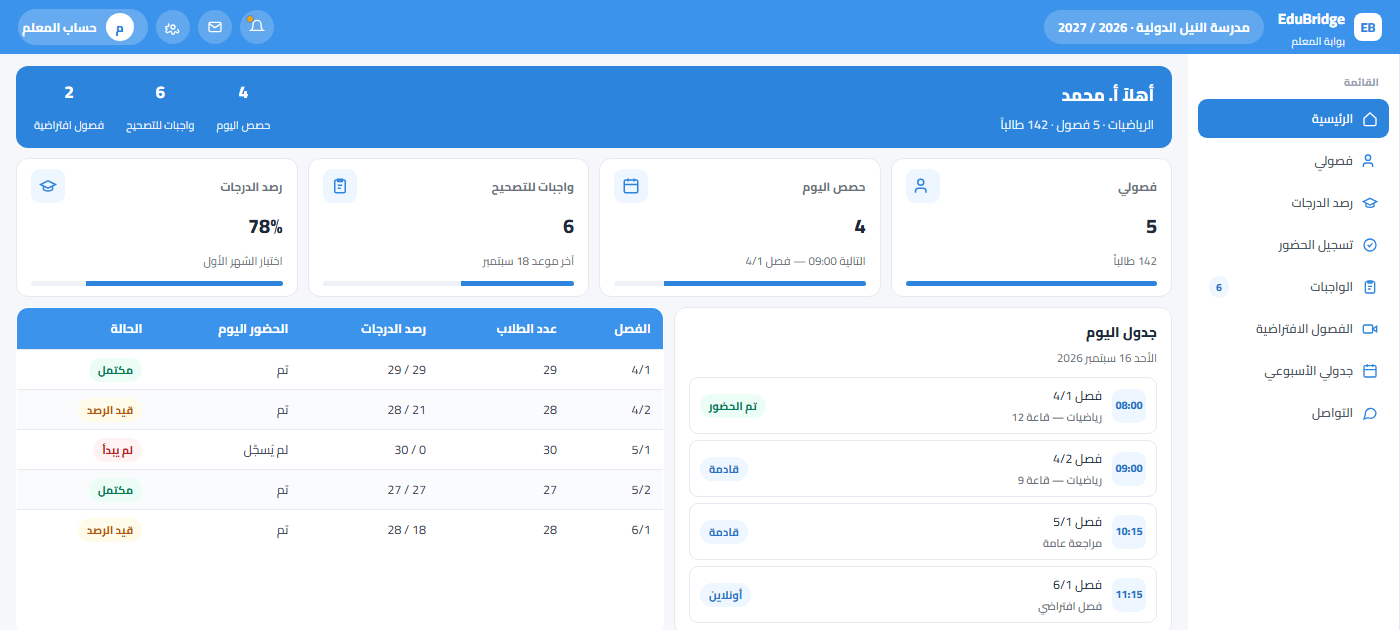This screenshot has height=630, width=1400.
Task: Click the 10:15 time badge in schedule
Action: click(1129, 531)
